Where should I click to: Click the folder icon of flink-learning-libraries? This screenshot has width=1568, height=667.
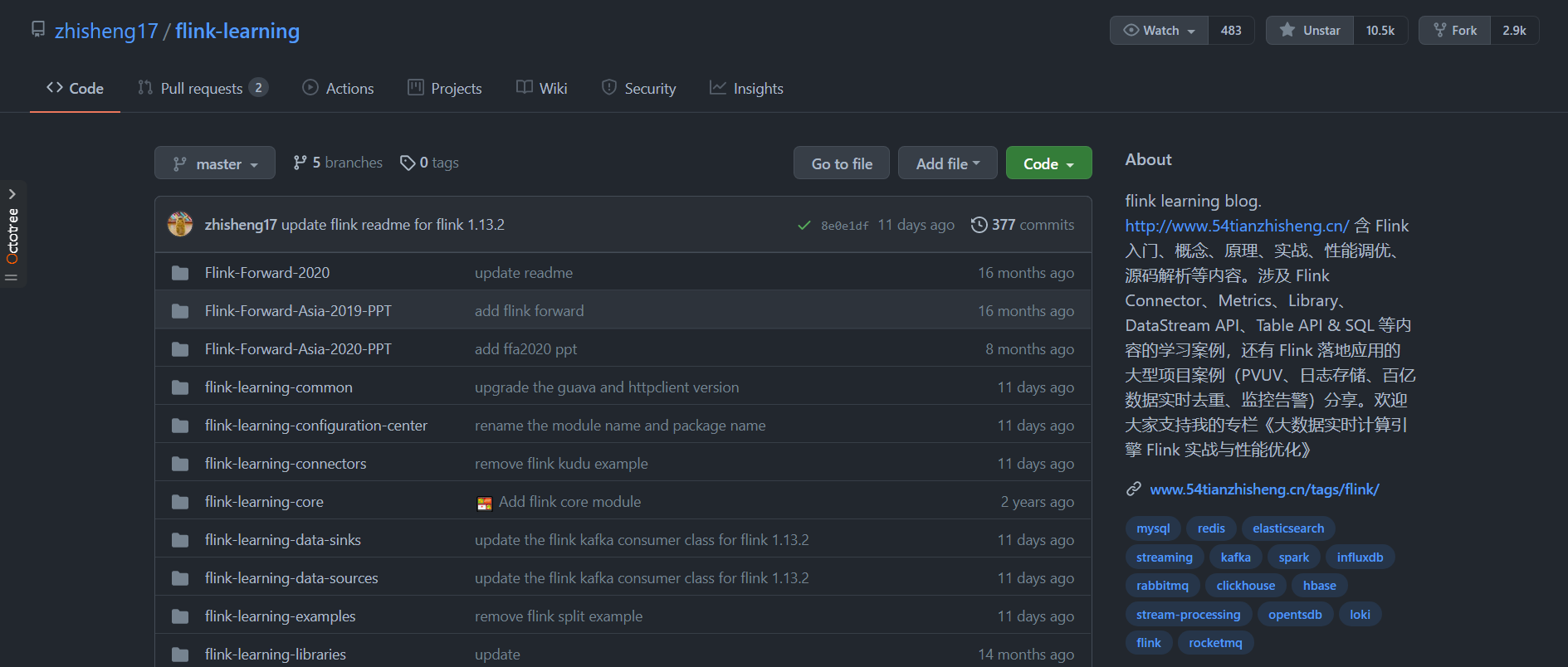tap(180, 655)
